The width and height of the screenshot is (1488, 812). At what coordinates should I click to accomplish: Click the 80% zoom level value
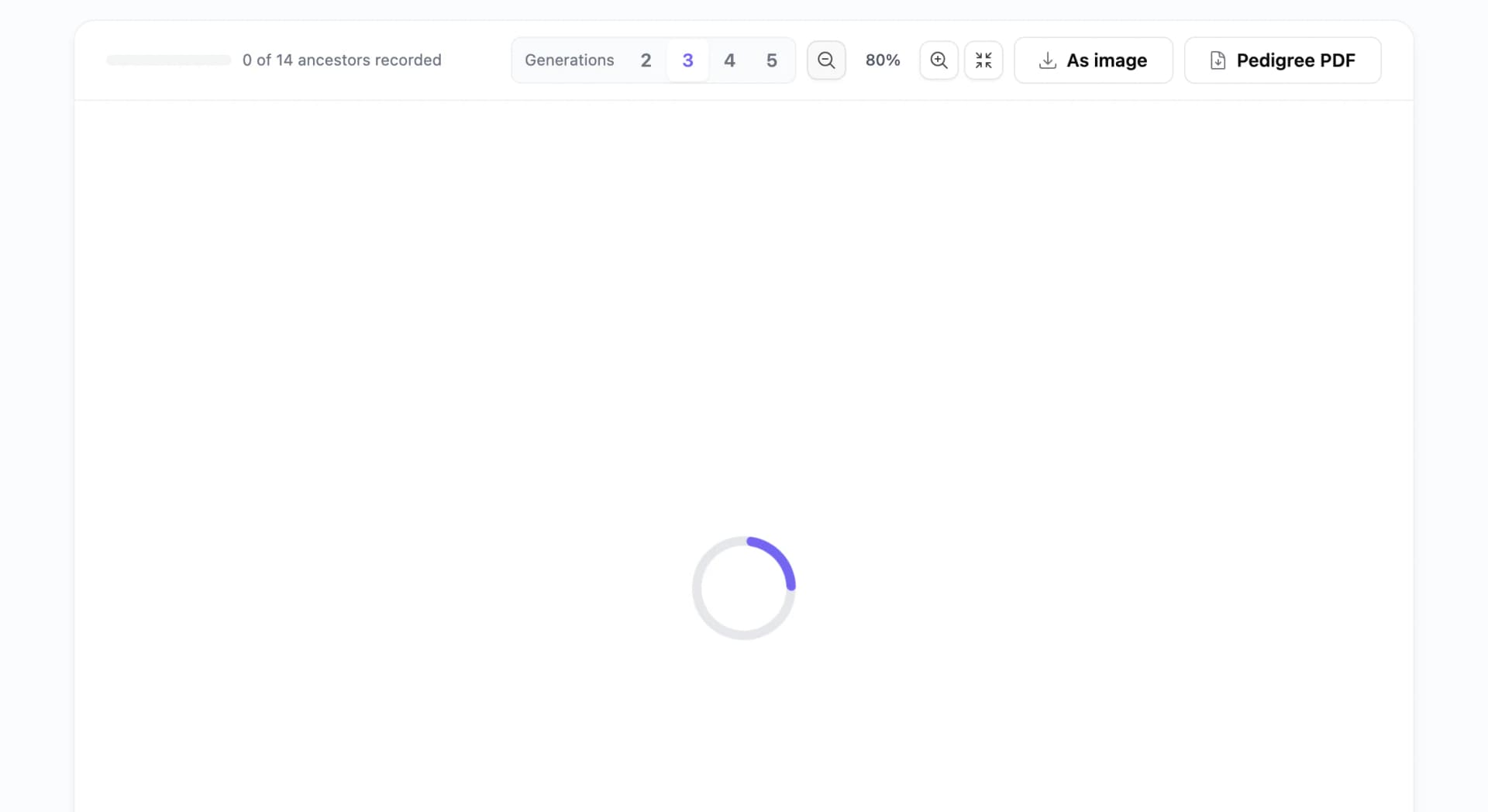[883, 60]
